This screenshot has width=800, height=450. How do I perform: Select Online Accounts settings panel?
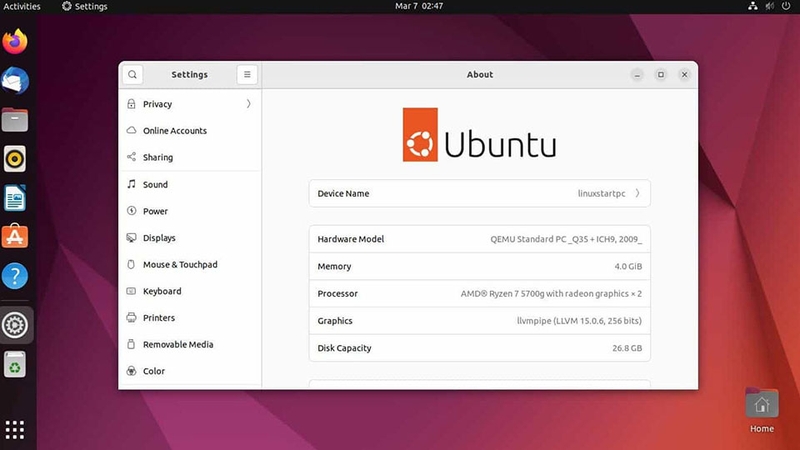click(x=190, y=131)
